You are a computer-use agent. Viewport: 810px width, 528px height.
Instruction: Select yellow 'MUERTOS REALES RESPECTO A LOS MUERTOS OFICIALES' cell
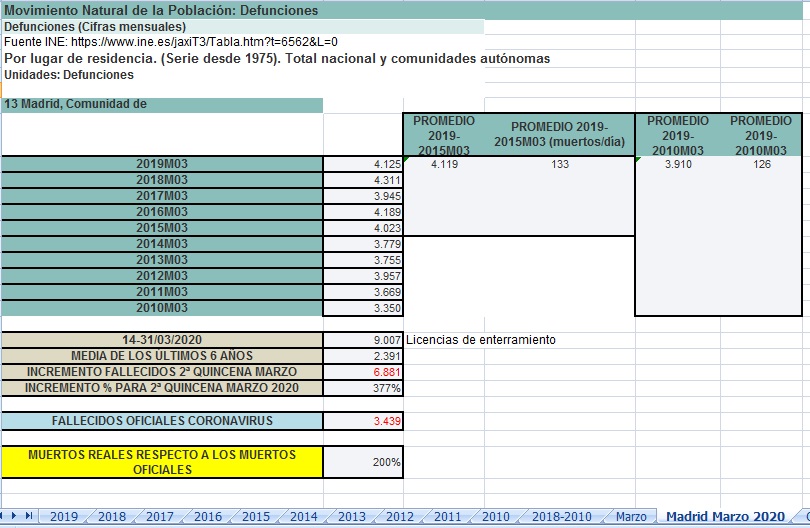[x=162, y=462]
